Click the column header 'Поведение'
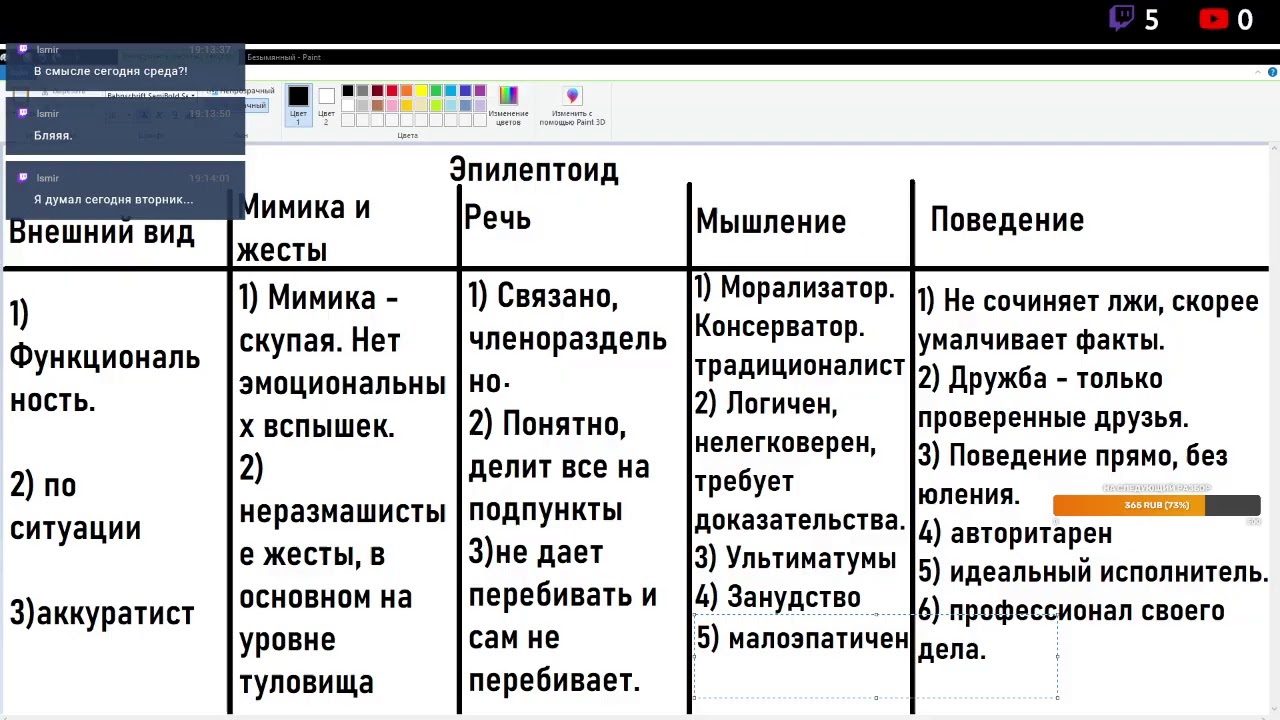 click(1007, 220)
